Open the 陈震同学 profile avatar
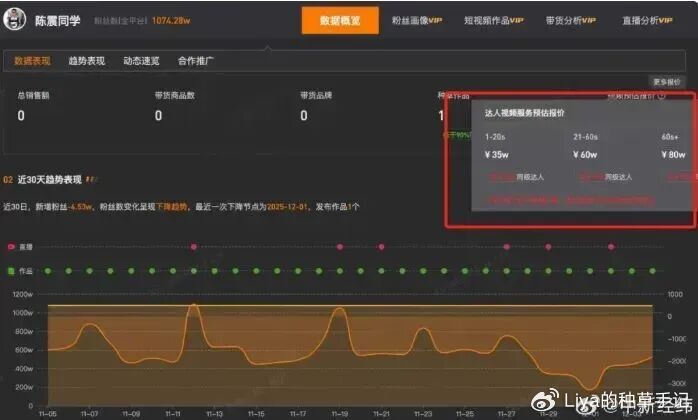 14,20
